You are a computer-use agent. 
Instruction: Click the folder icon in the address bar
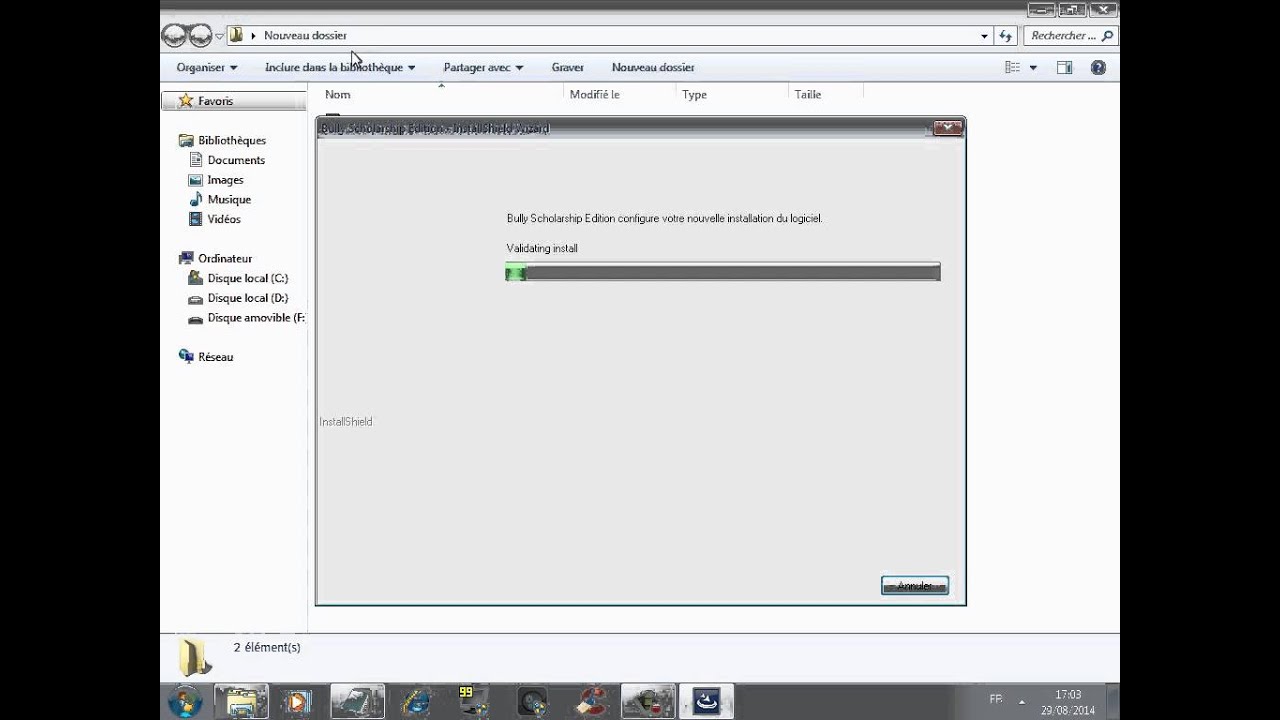(x=237, y=35)
